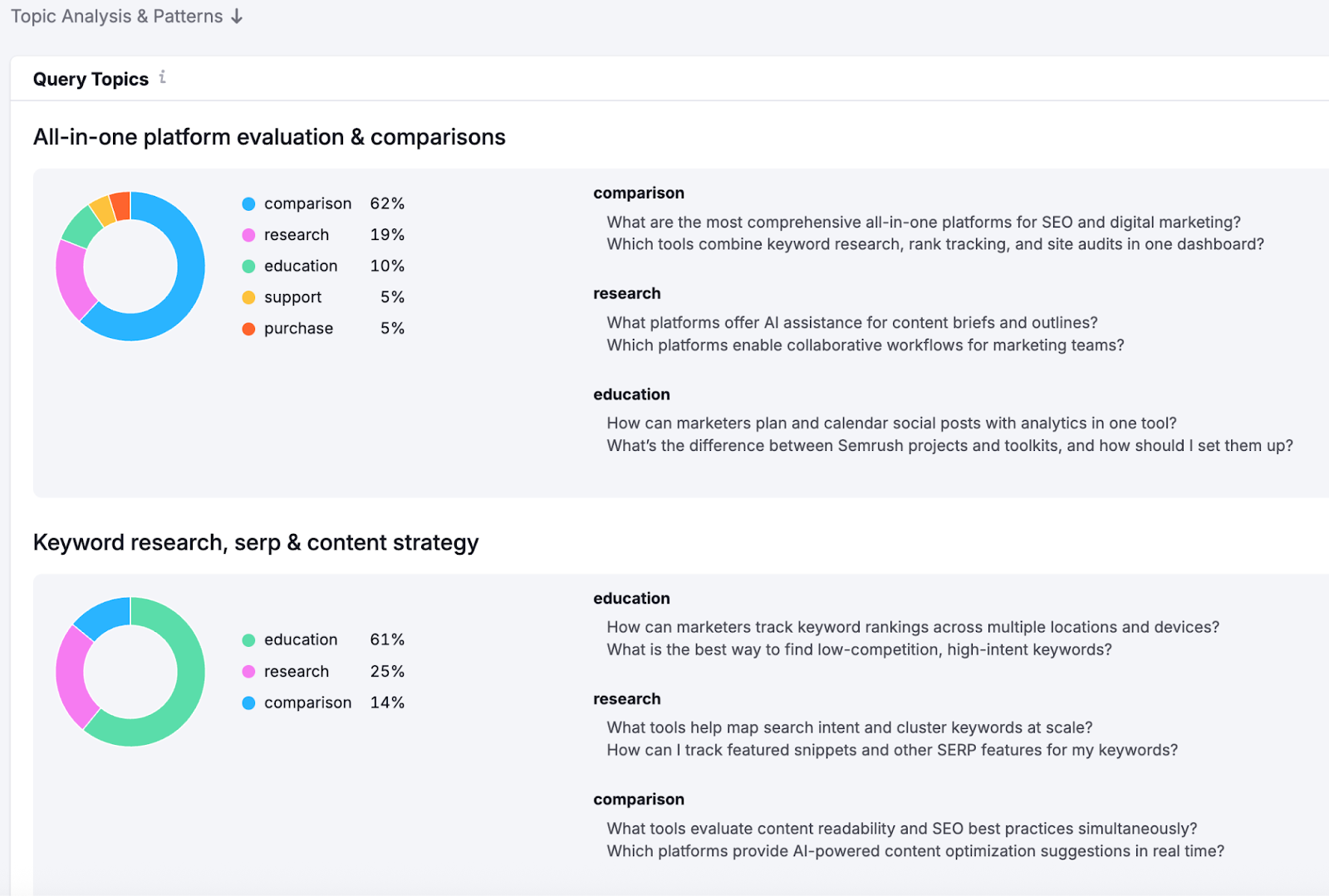The image size is (1329, 896).
Task: Select the all-in-one platforms for SEO question
Action: click(923, 222)
